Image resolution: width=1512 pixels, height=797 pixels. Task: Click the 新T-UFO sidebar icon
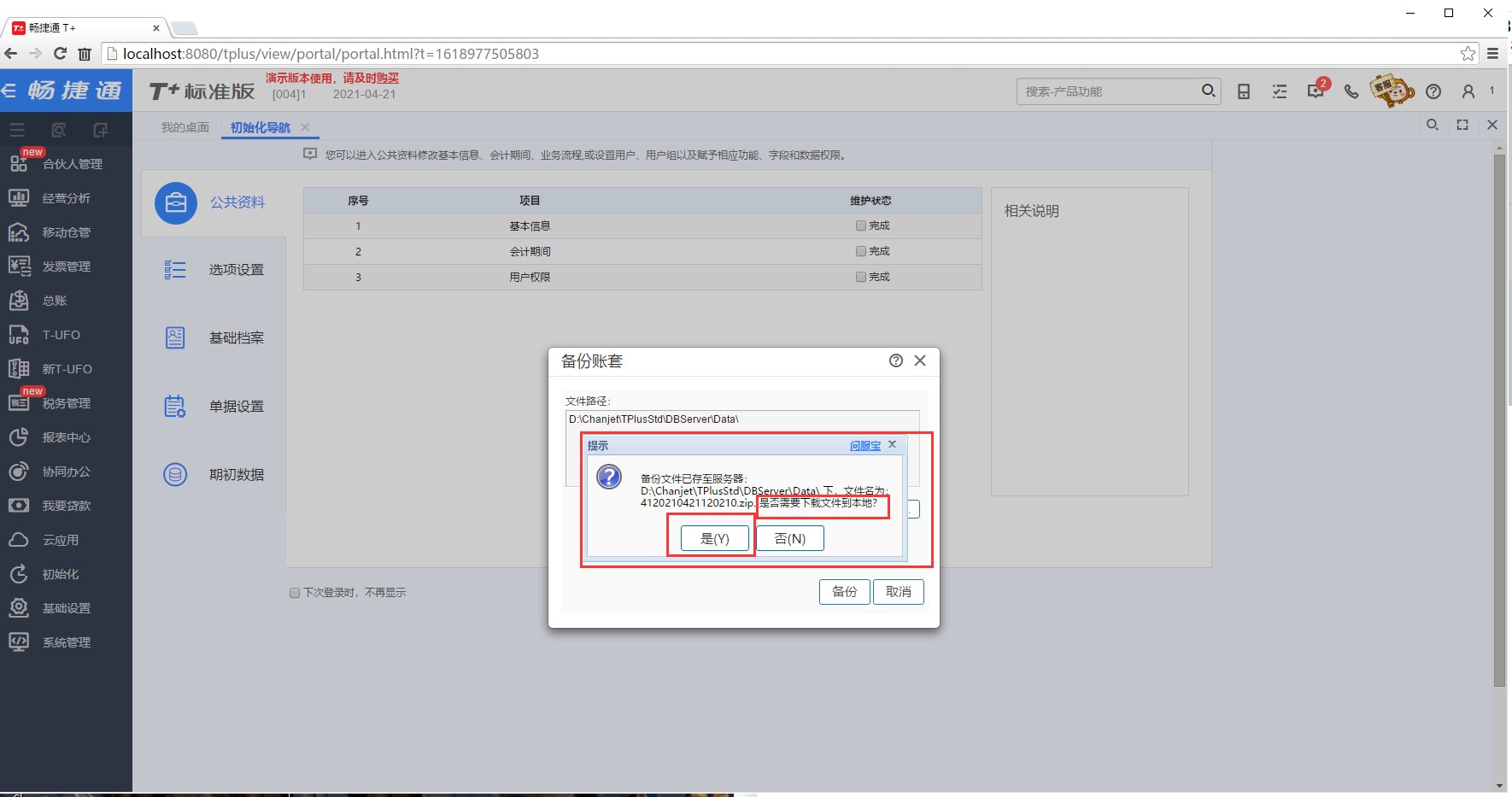point(19,369)
